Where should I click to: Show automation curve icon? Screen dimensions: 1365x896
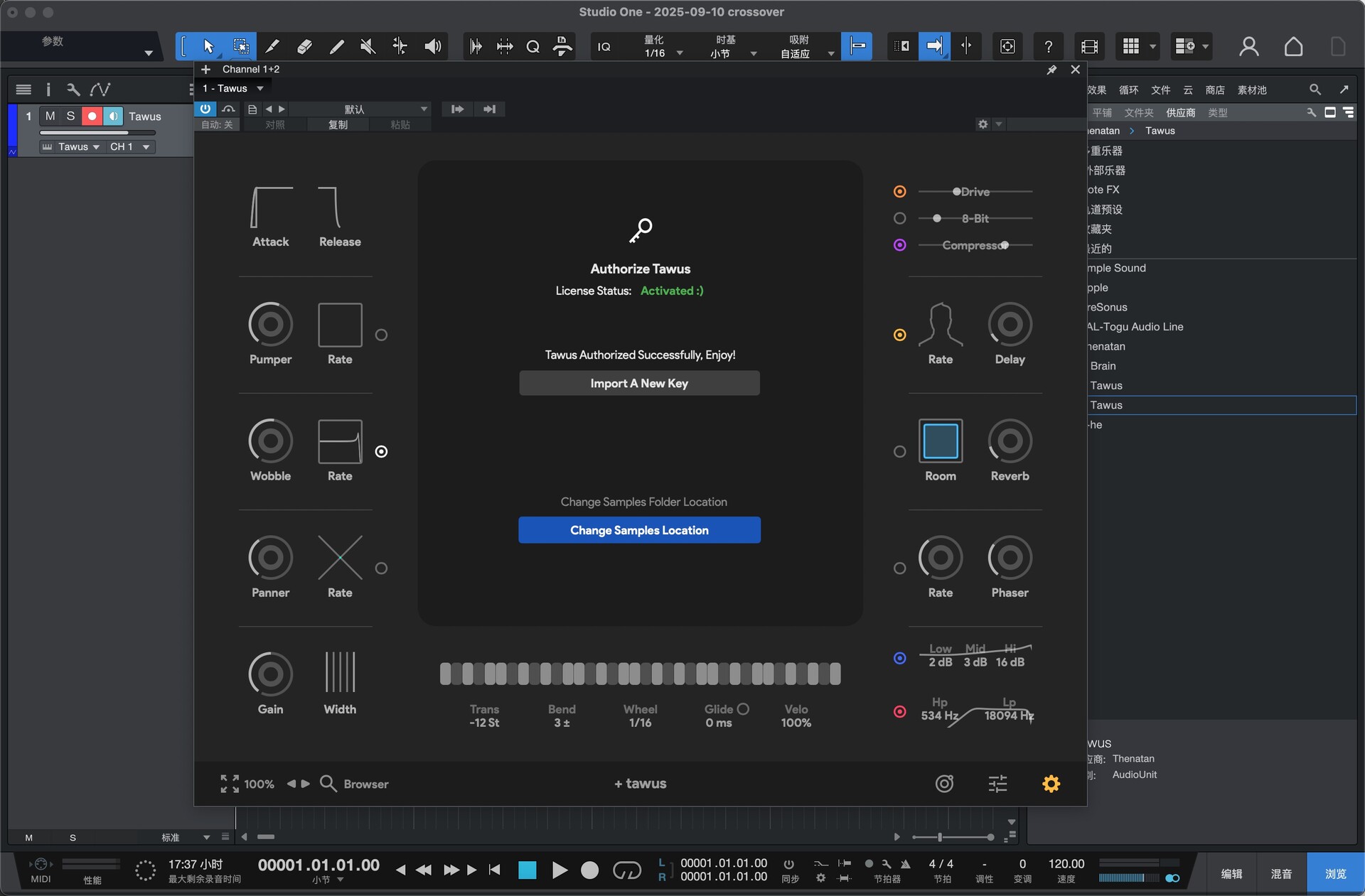point(100,90)
